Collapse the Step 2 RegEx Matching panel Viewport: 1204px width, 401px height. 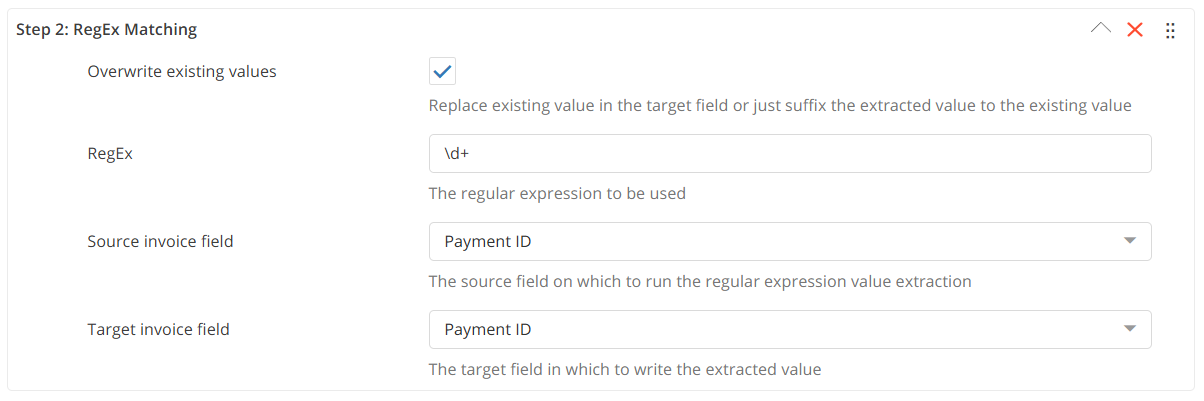[x=1100, y=29]
